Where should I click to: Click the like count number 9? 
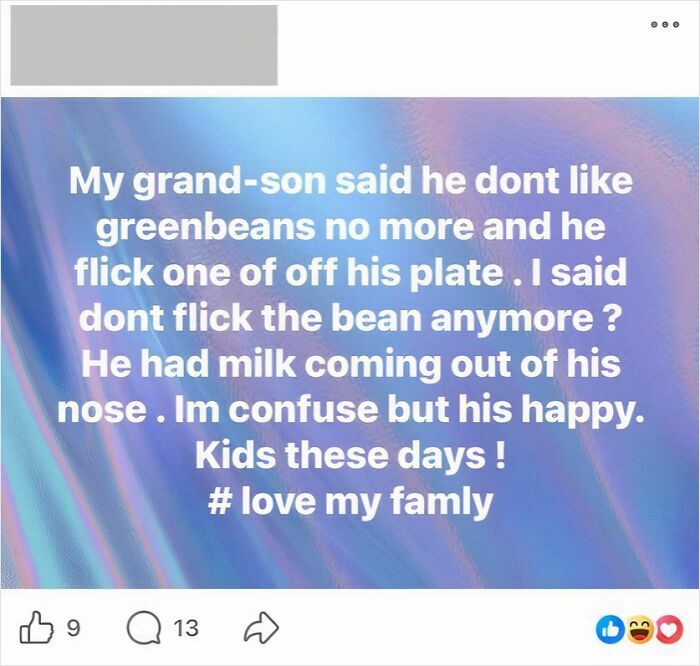pos(71,628)
